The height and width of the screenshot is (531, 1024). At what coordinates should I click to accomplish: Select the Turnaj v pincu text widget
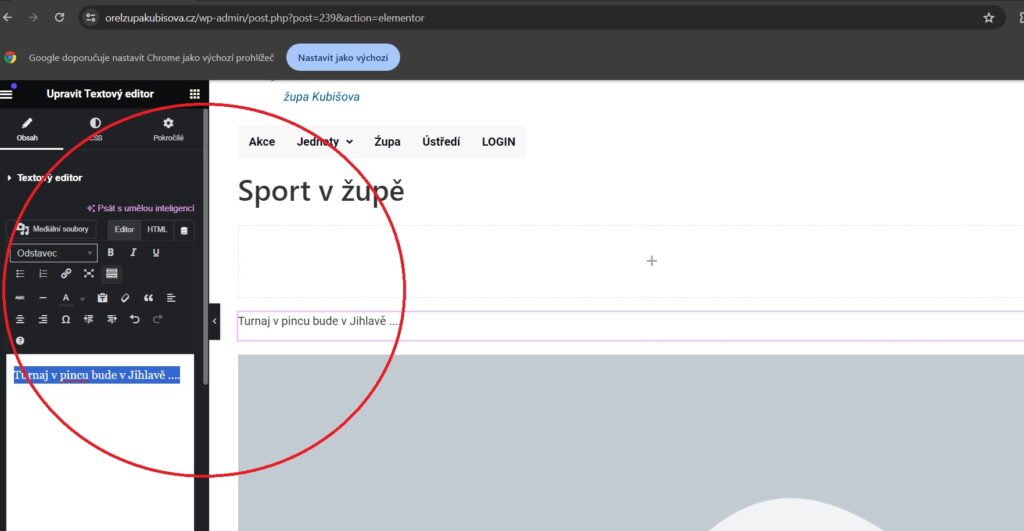[630, 325]
